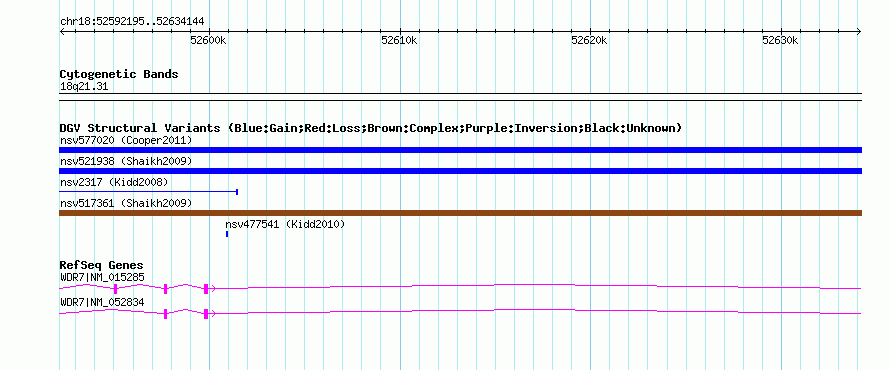Viewport: 890px width, 370px height.
Task: Select the RefSeq Genes track title
Action: pos(102,265)
